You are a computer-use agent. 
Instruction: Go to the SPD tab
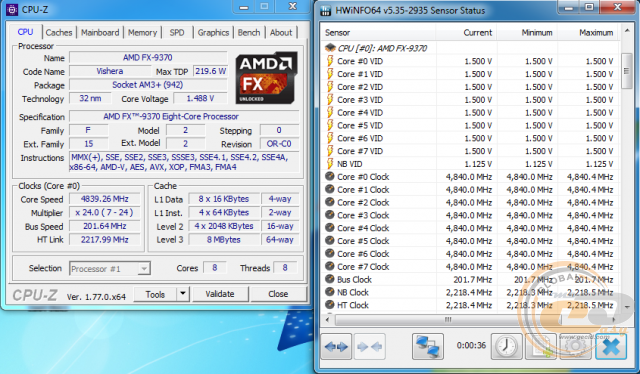click(x=177, y=33)
